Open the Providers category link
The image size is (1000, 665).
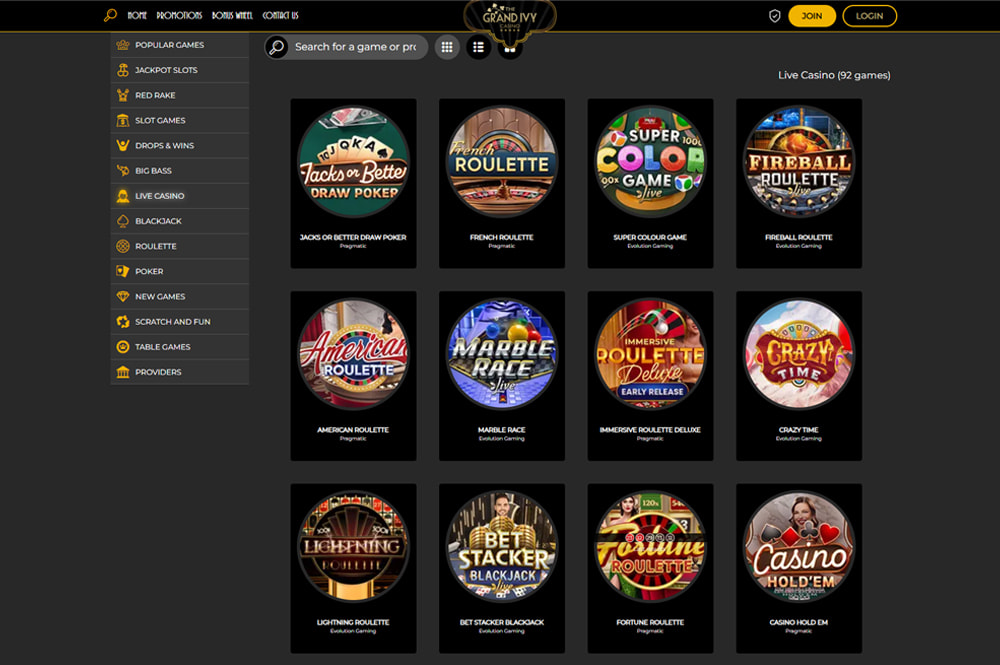(x=158, y=372)
